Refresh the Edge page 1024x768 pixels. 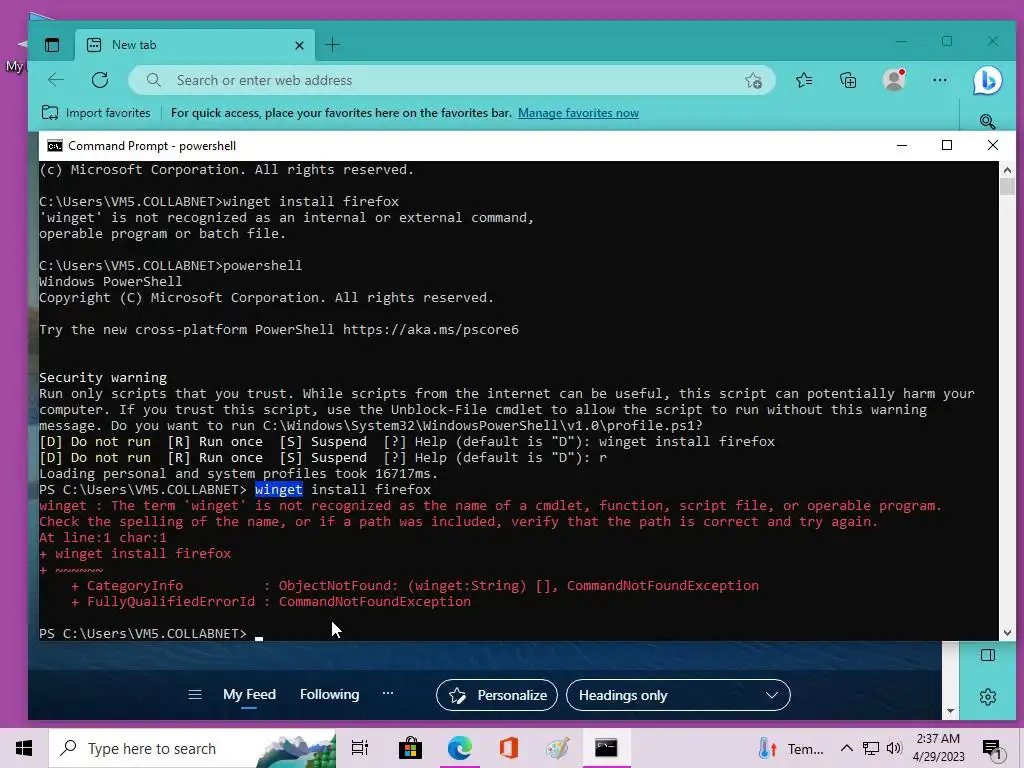point(100,80)
